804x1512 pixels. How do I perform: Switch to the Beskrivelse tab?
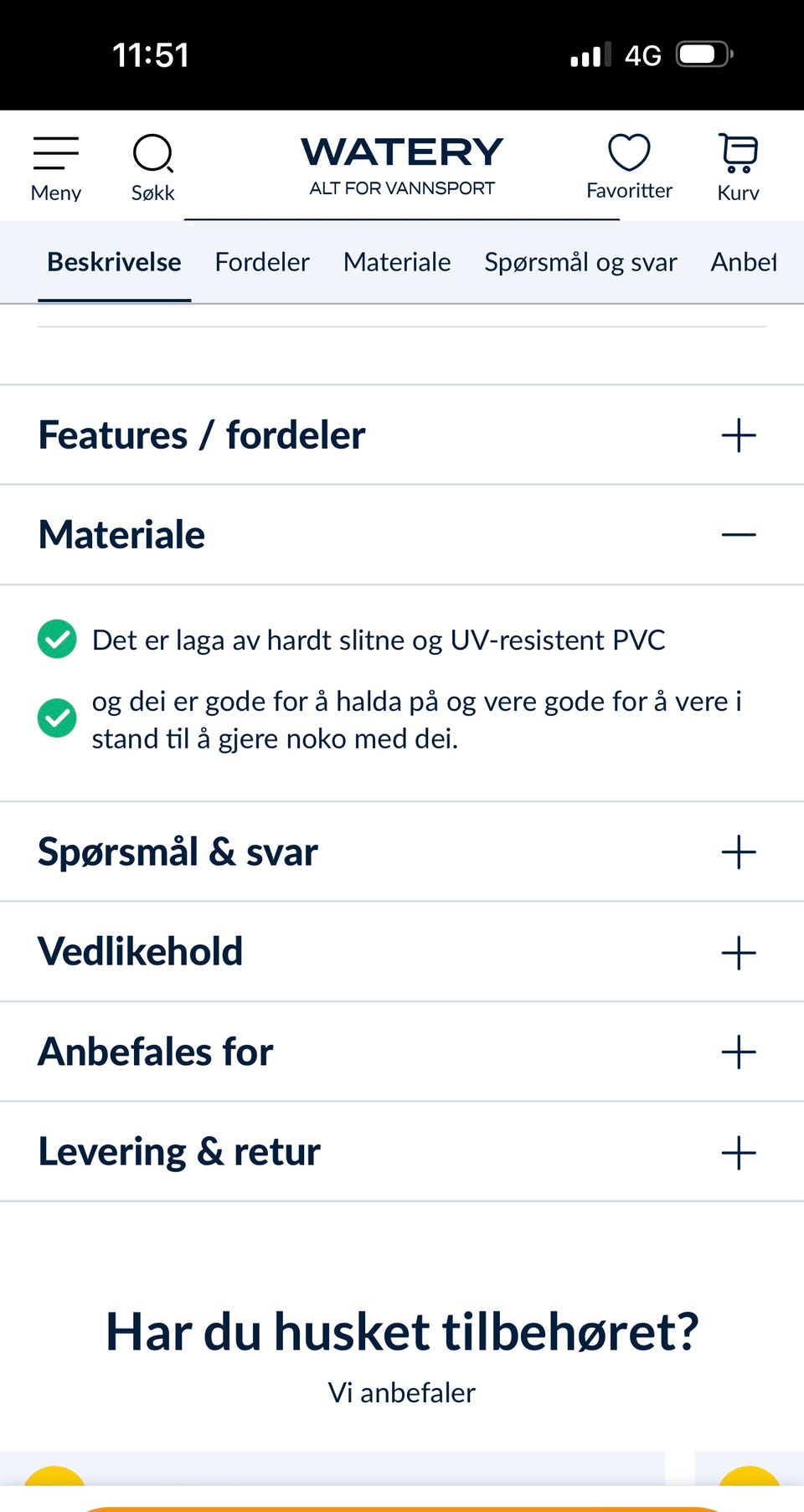point(114,262)
